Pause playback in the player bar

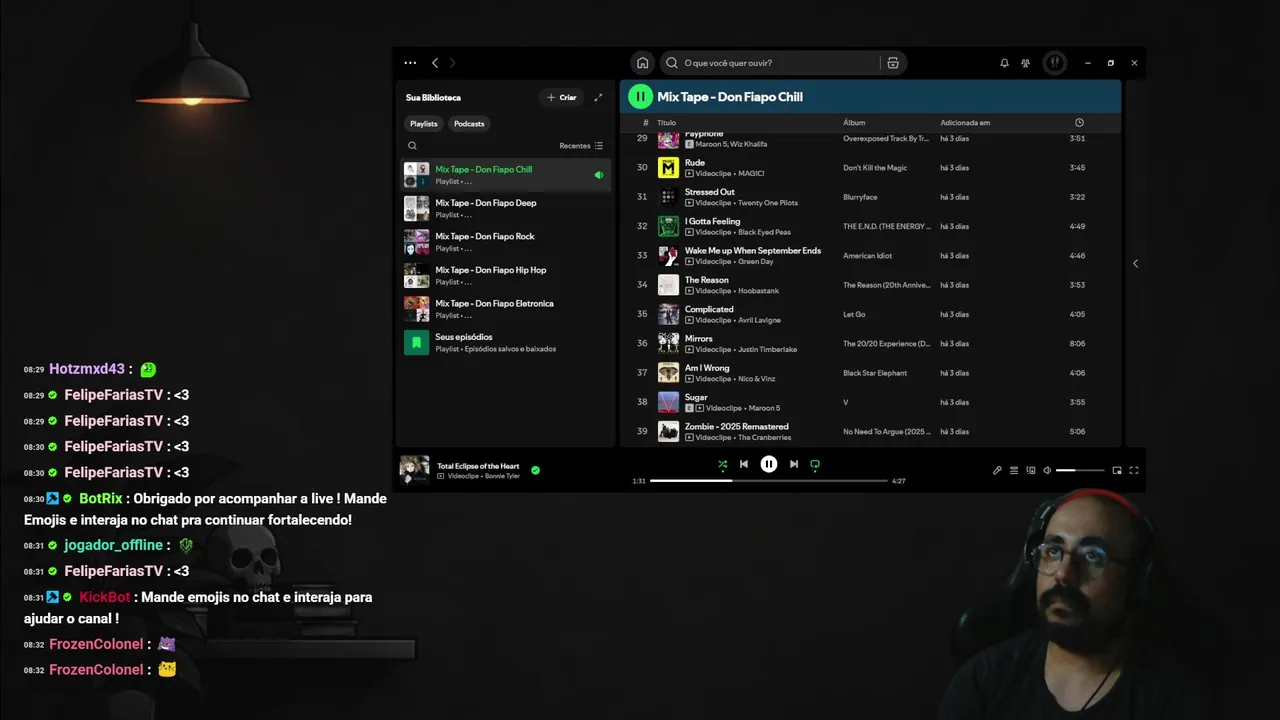point(768,464)
